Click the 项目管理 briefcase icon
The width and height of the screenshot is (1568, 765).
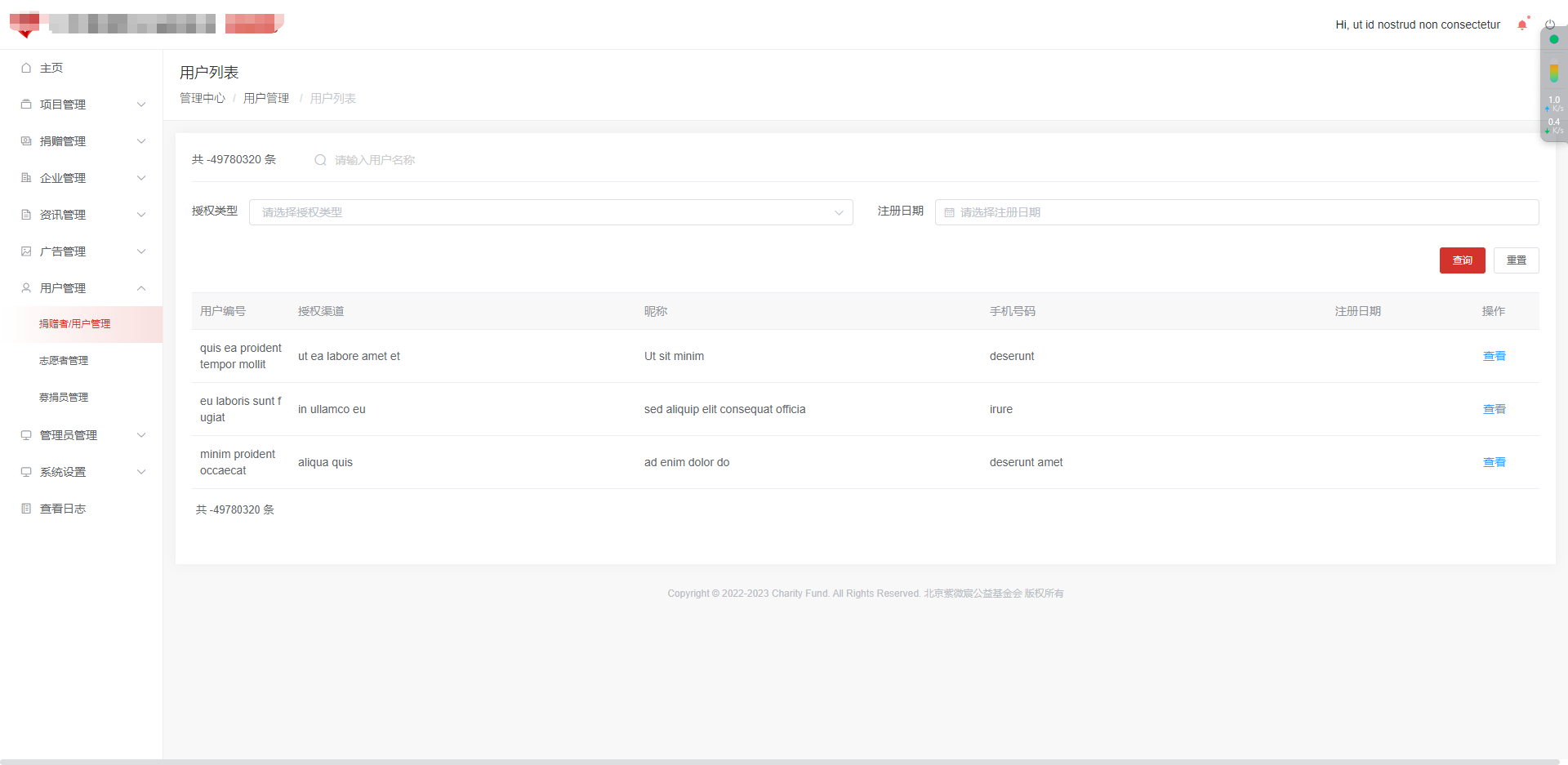pos(26,105)
